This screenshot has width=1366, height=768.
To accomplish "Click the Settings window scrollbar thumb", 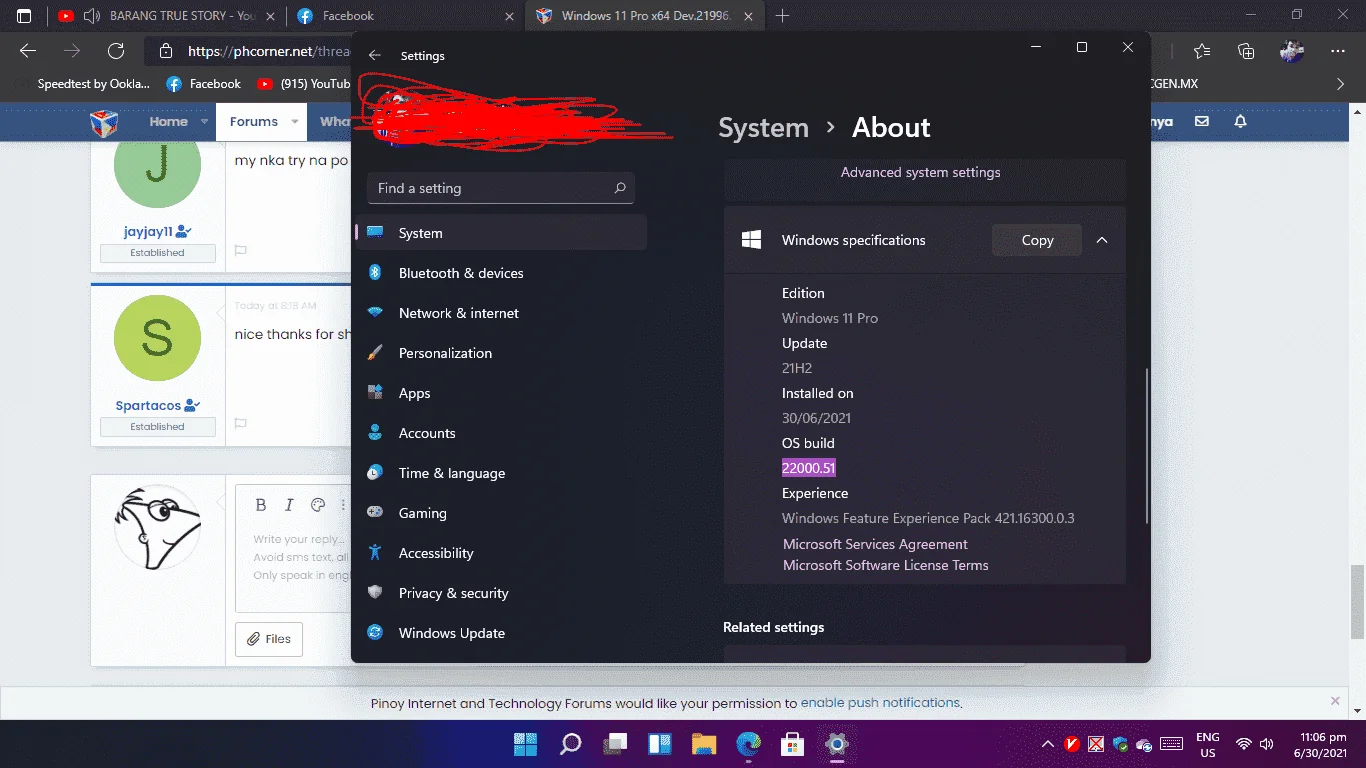I will tap(1147, 446).
